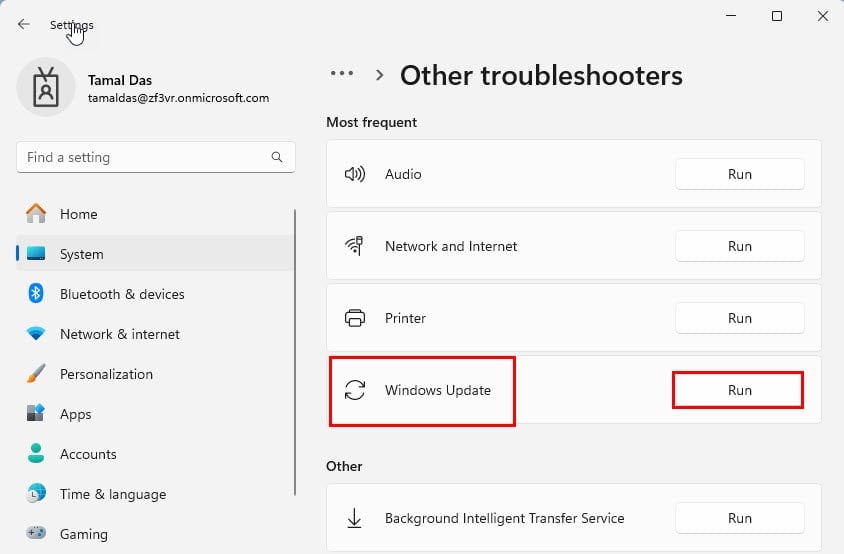Click the Find a setting search box

(156, 157)
